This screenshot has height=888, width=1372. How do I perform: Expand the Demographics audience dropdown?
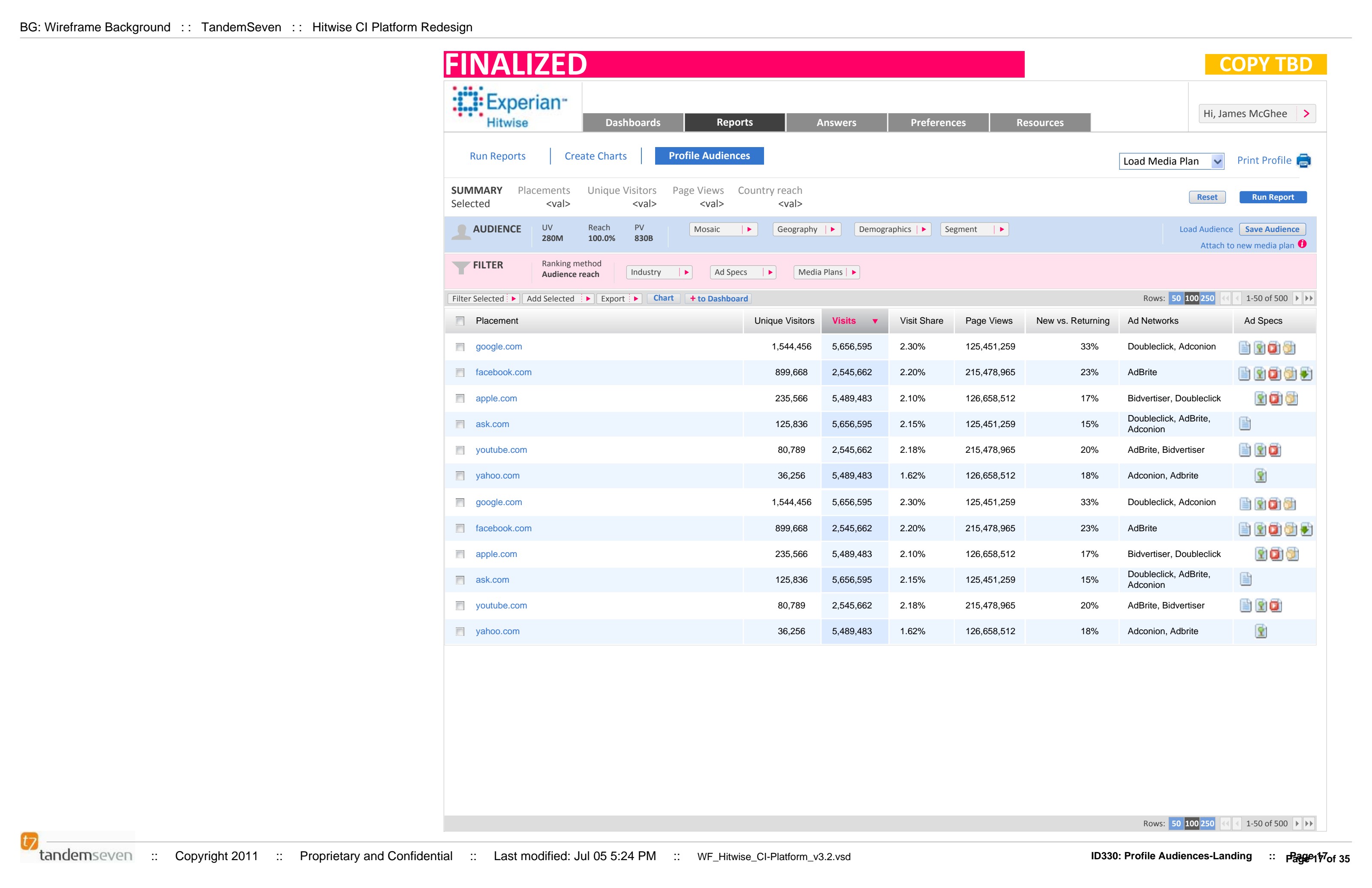[x=892, y=229]
